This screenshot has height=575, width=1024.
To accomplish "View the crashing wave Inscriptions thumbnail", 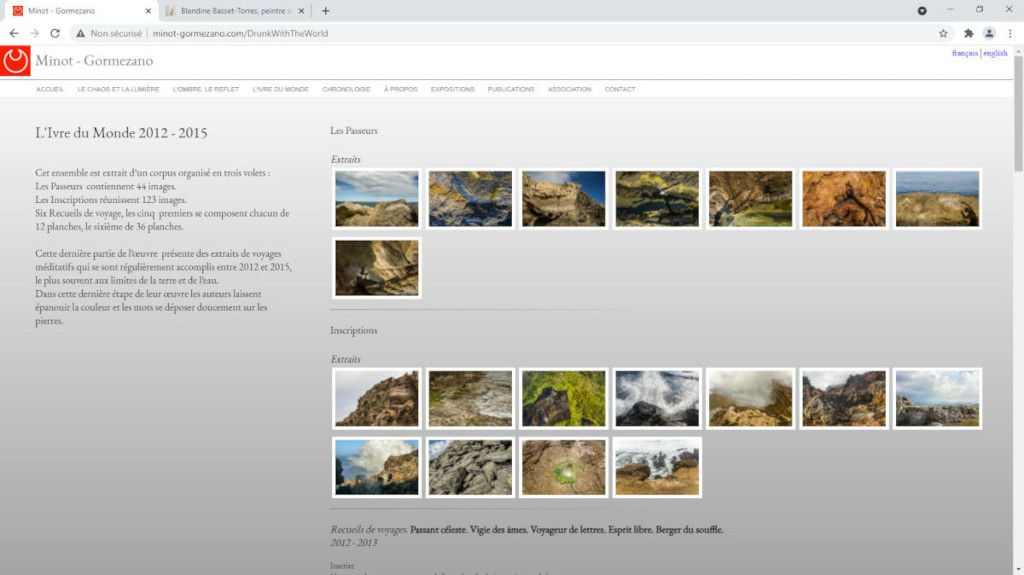I will point(656,398).
